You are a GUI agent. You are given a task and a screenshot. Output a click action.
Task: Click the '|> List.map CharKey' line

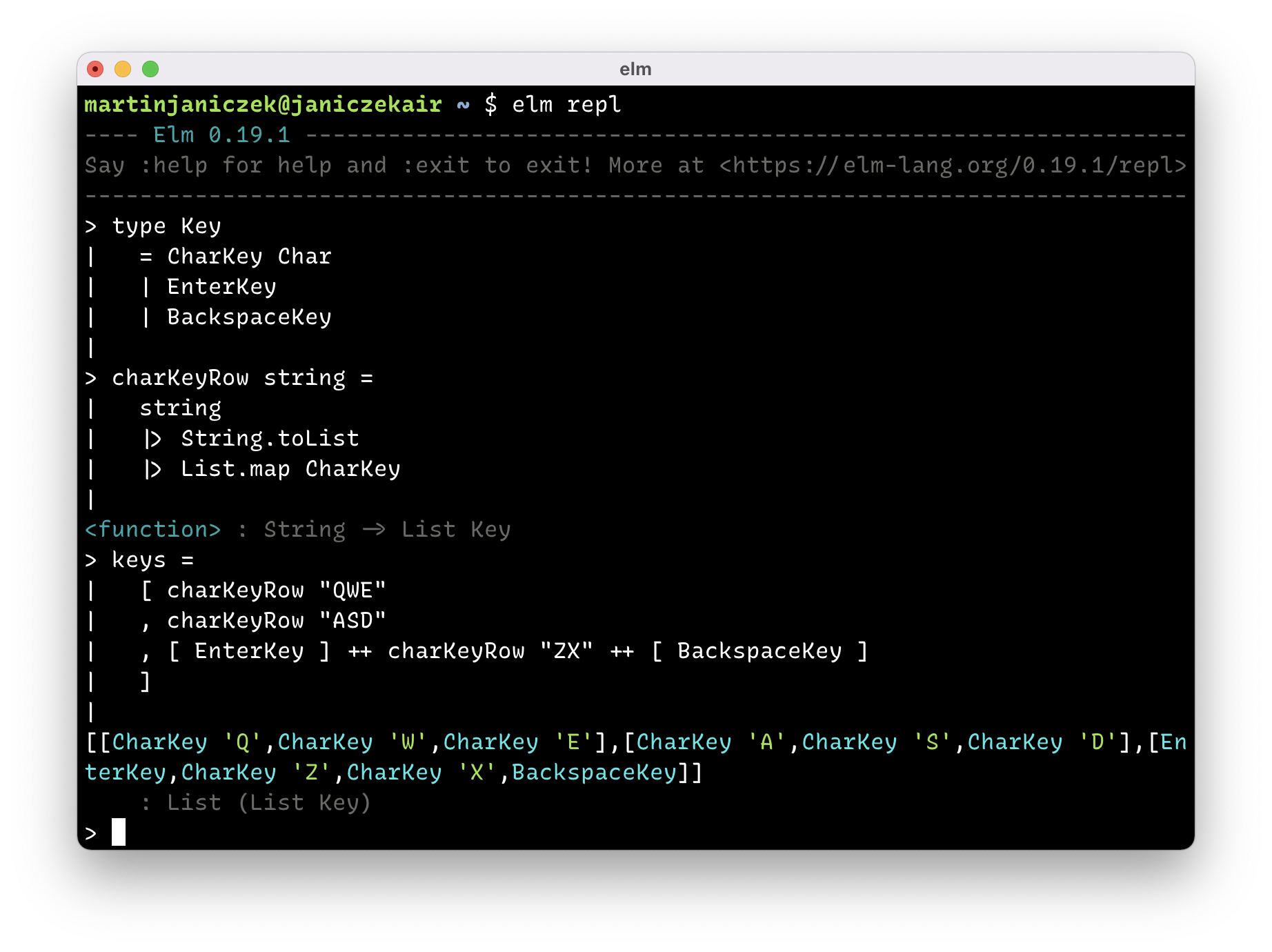coord(272,469)
